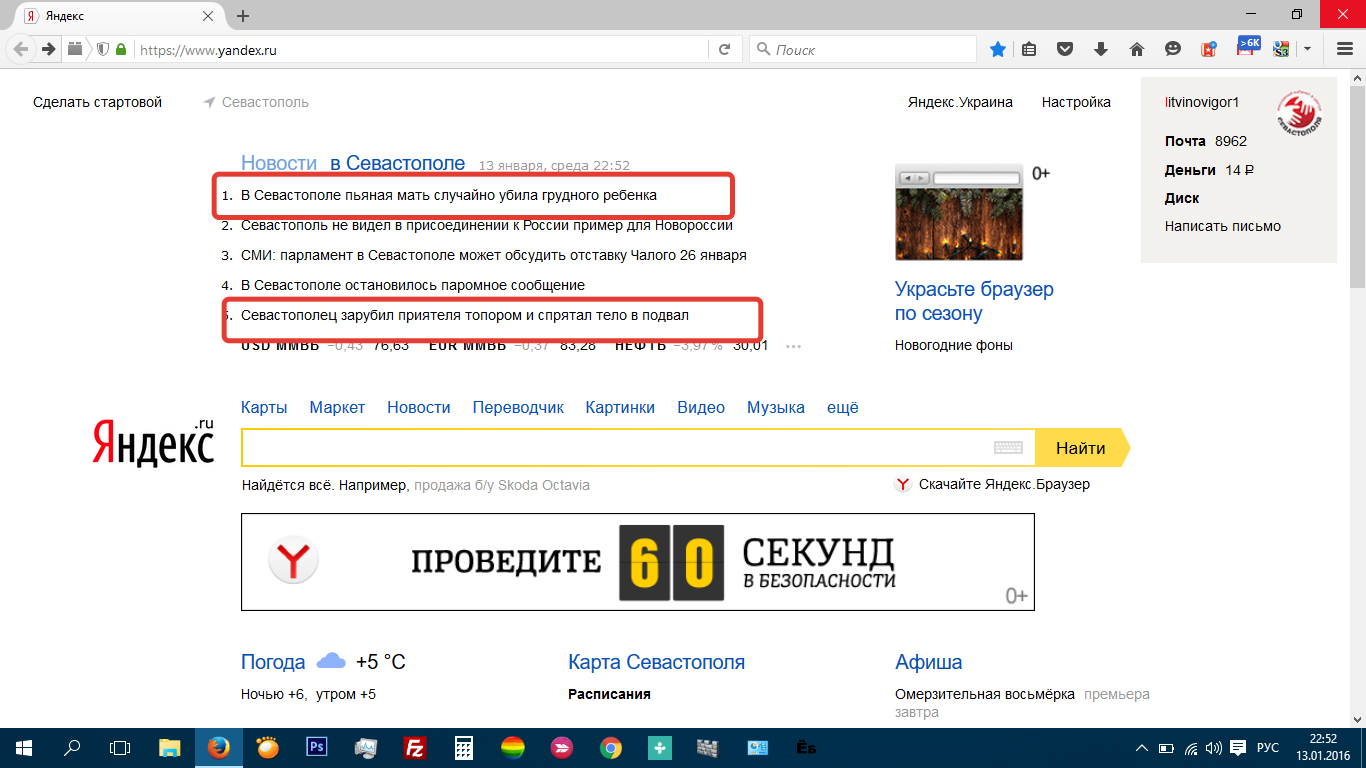Click the 60 секунд в безопасности banner
Viewport: 1366px width, 768px height.
(x=638, y=562)
